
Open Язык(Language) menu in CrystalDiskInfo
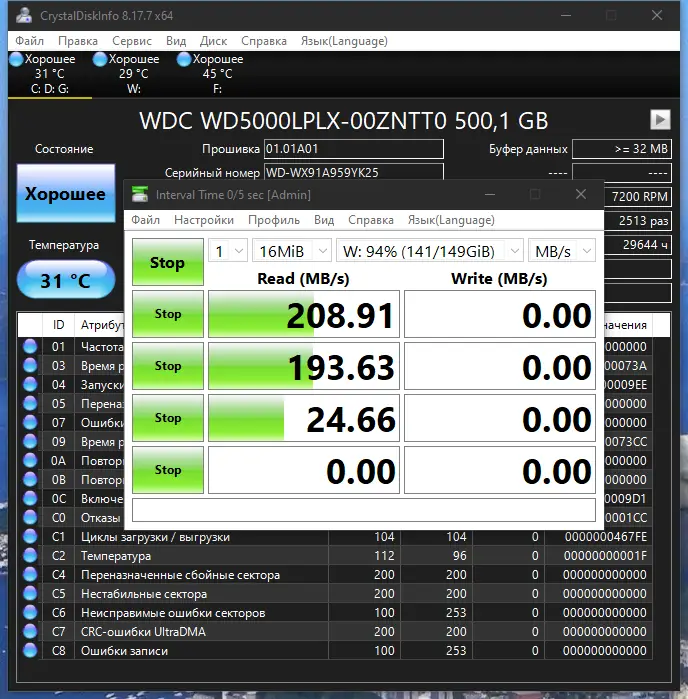[x=344, y=41]
